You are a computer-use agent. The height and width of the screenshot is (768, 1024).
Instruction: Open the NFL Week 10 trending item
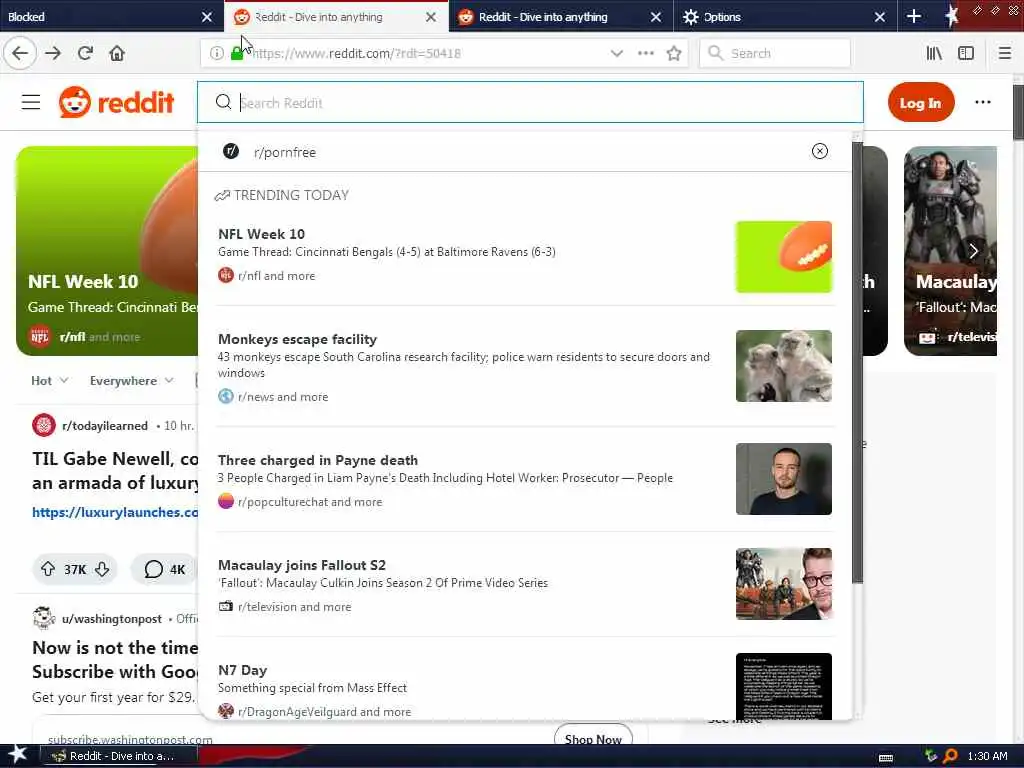point(524,255)
